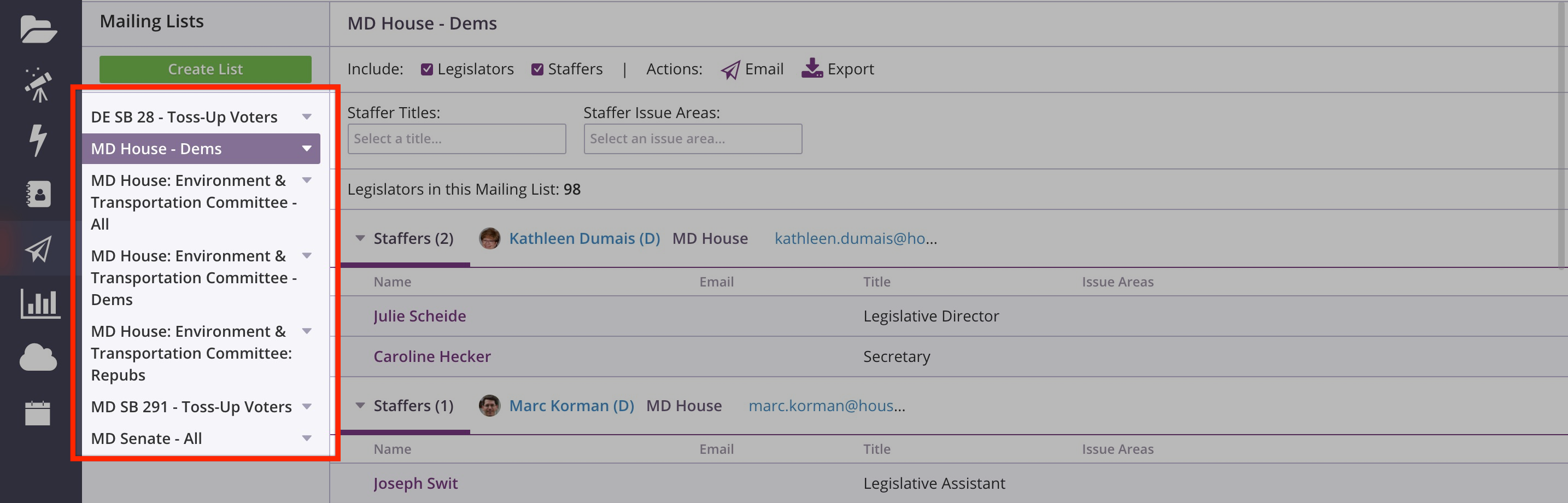Viewport: 1568px width, 503px height.
Task: Open the bar chart analytics icon
Action: (39, 303)
